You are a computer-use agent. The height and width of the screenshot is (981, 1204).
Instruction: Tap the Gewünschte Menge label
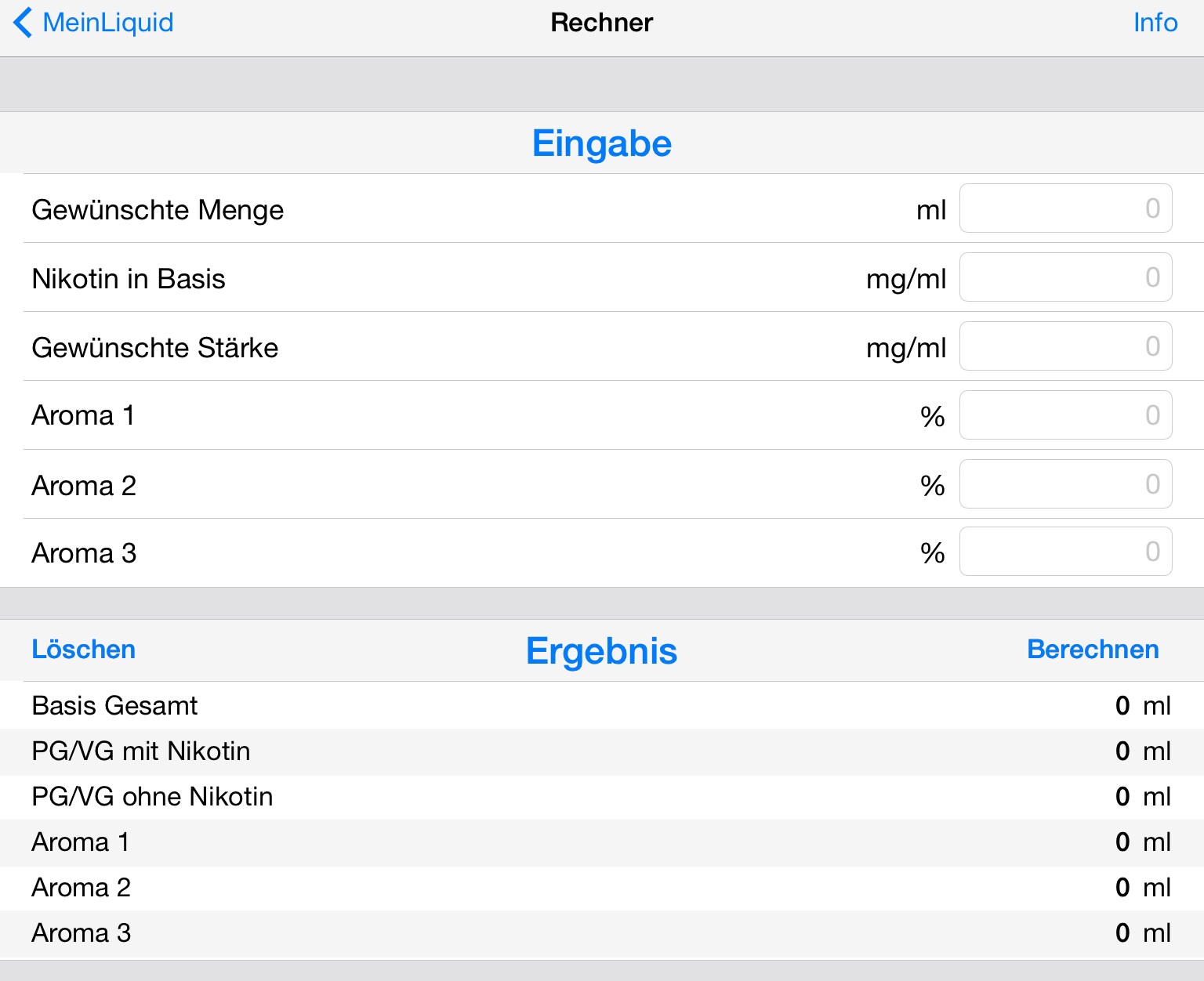[x=158, y=210]
